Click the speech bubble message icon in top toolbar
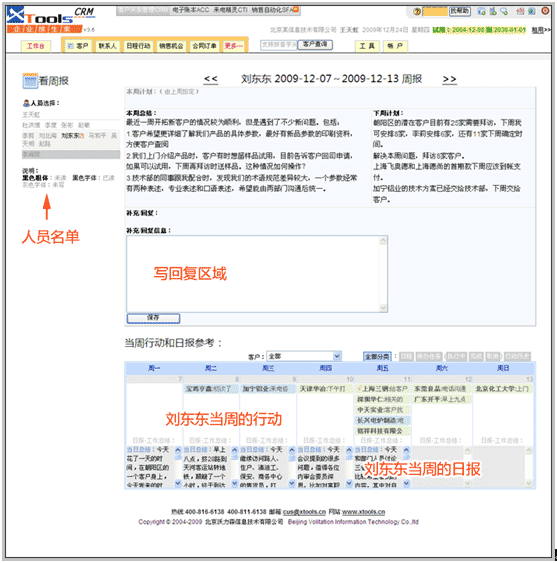The height and width of the screenshot is (563, 557). [504, 11]
